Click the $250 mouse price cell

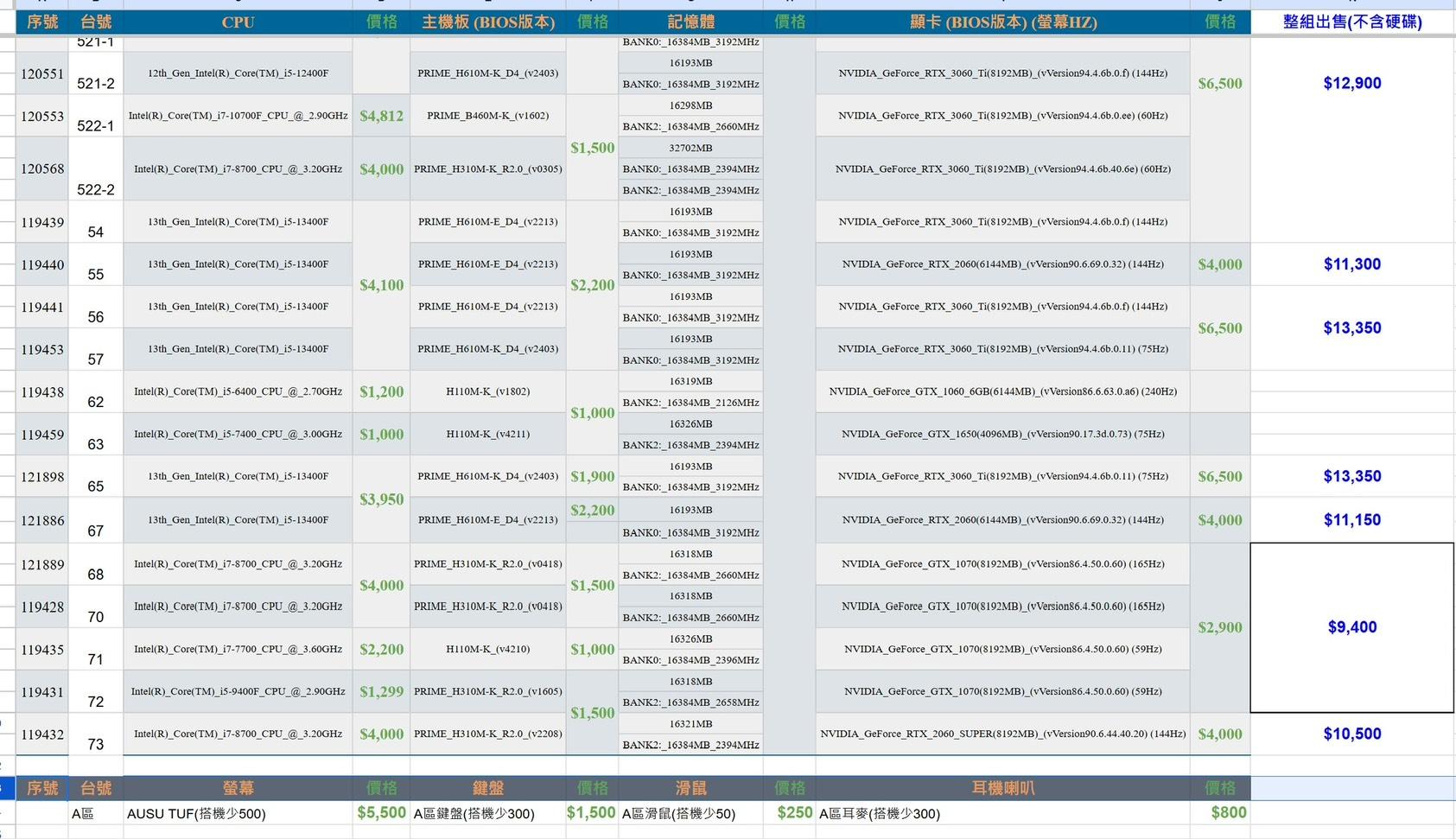pos(790,813)
